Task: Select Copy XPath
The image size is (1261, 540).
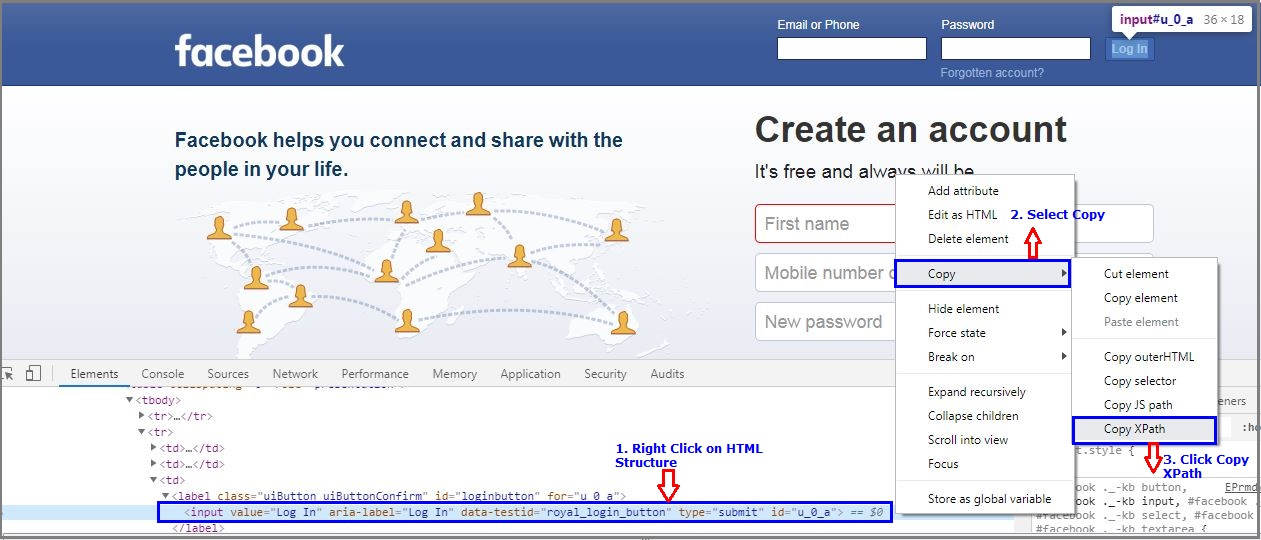Action: tap(1144, 430)
